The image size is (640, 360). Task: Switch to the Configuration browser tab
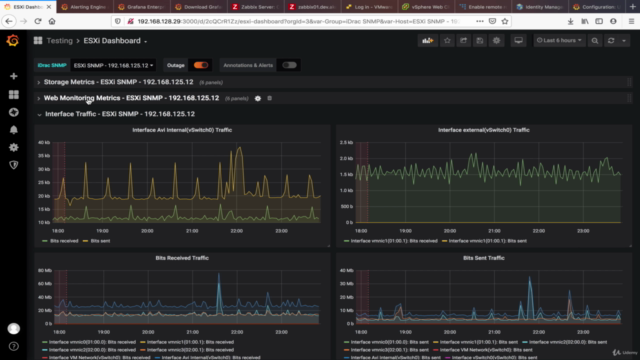click(x=597, y=7)
